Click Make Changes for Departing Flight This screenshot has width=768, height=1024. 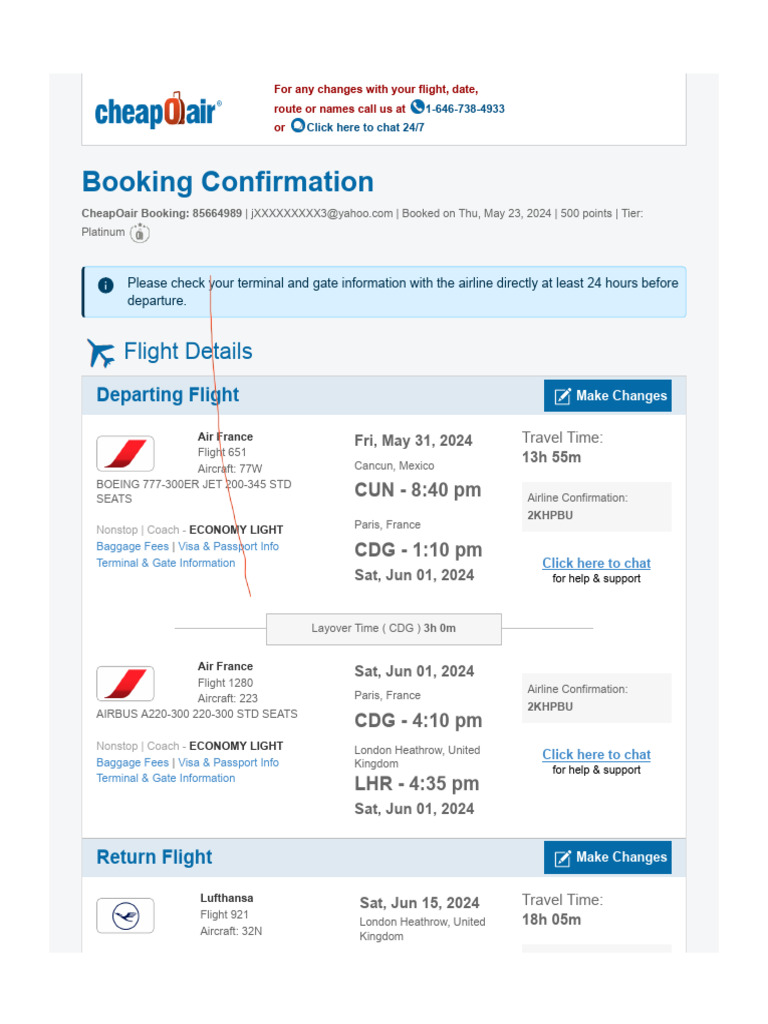[607, 396]
